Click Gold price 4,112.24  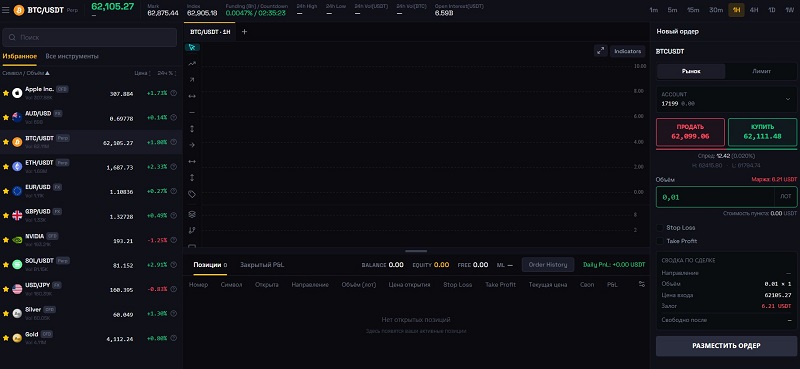pos(120,339)
